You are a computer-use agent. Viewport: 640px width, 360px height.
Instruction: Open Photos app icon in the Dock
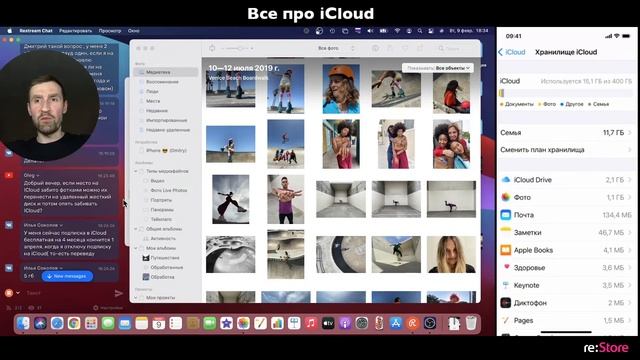pos(243,323)
